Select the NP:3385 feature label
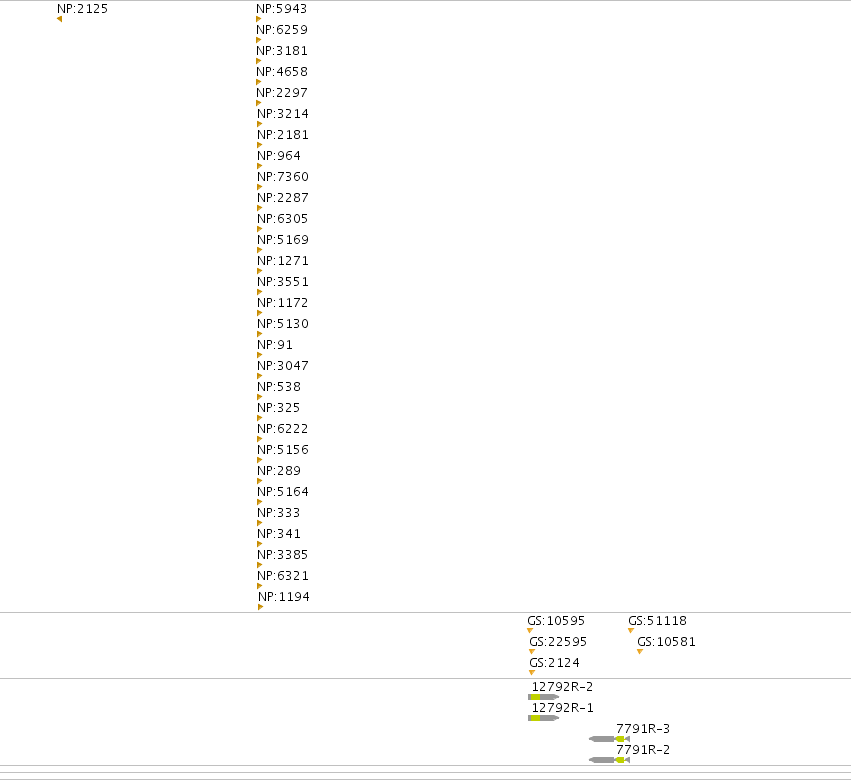The width and height of the screenshot is (851, 780). click(283, 555)
